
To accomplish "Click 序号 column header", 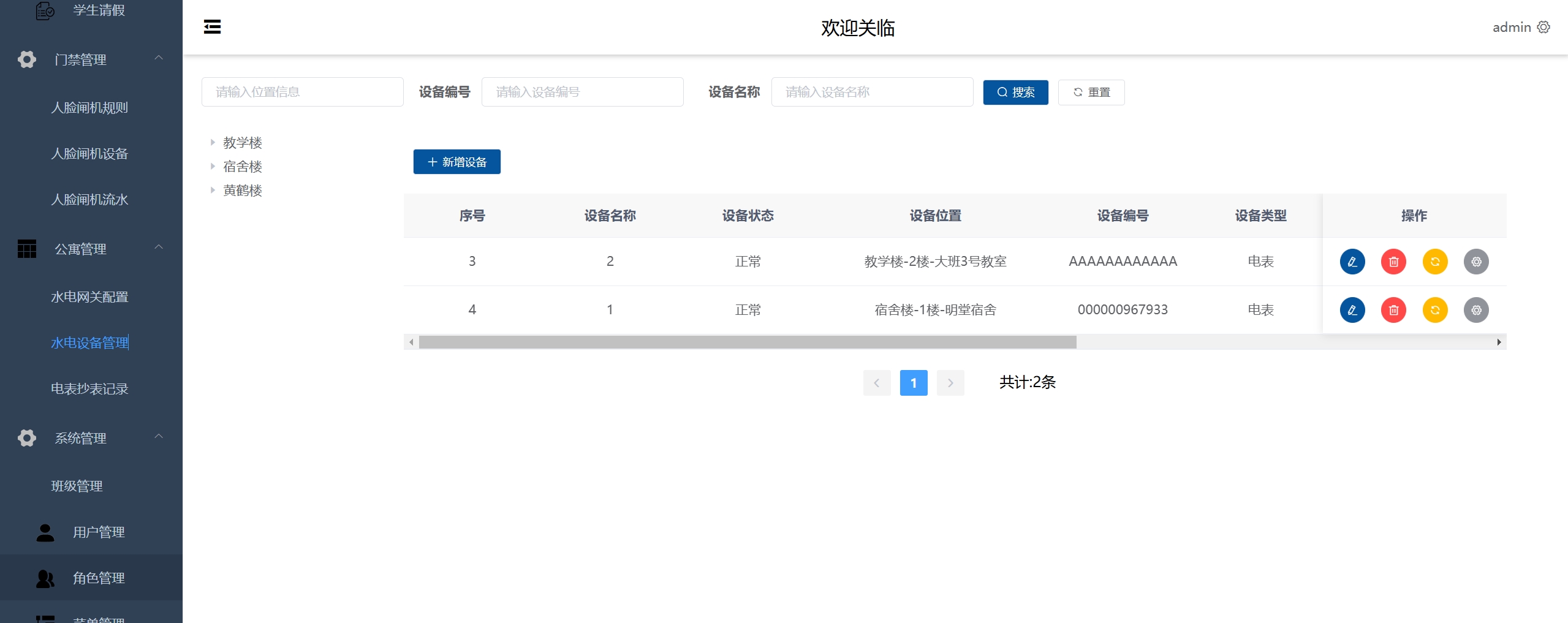I will 472,216.
